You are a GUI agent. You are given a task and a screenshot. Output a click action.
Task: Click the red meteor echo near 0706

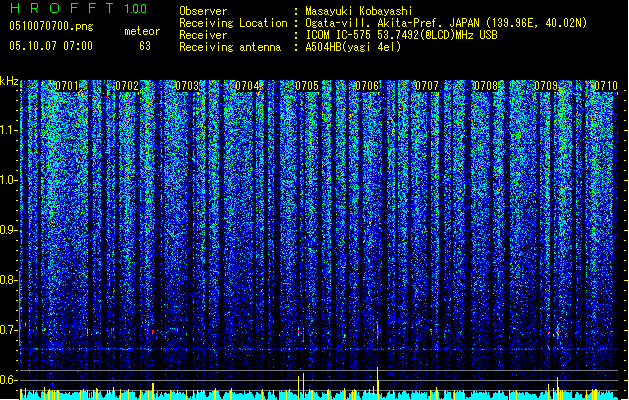377,331
